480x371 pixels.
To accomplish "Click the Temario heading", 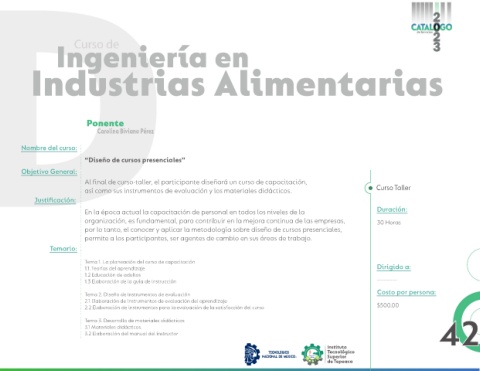I will (x=63, y=249).
